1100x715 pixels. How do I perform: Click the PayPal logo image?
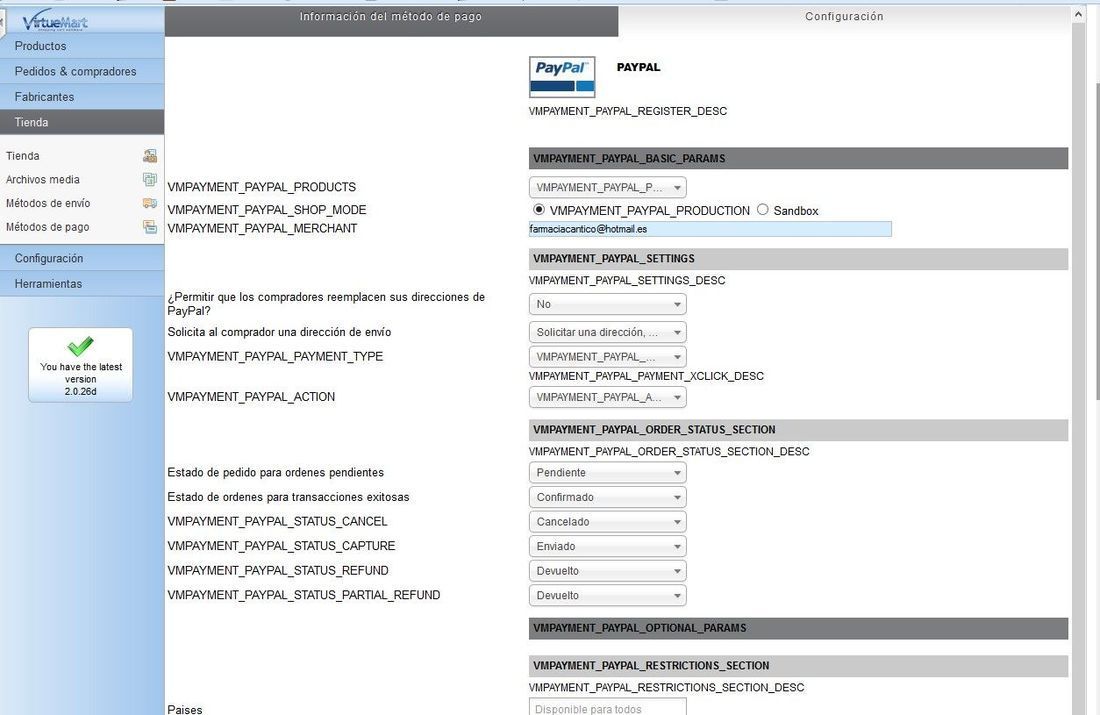[562, 77]
